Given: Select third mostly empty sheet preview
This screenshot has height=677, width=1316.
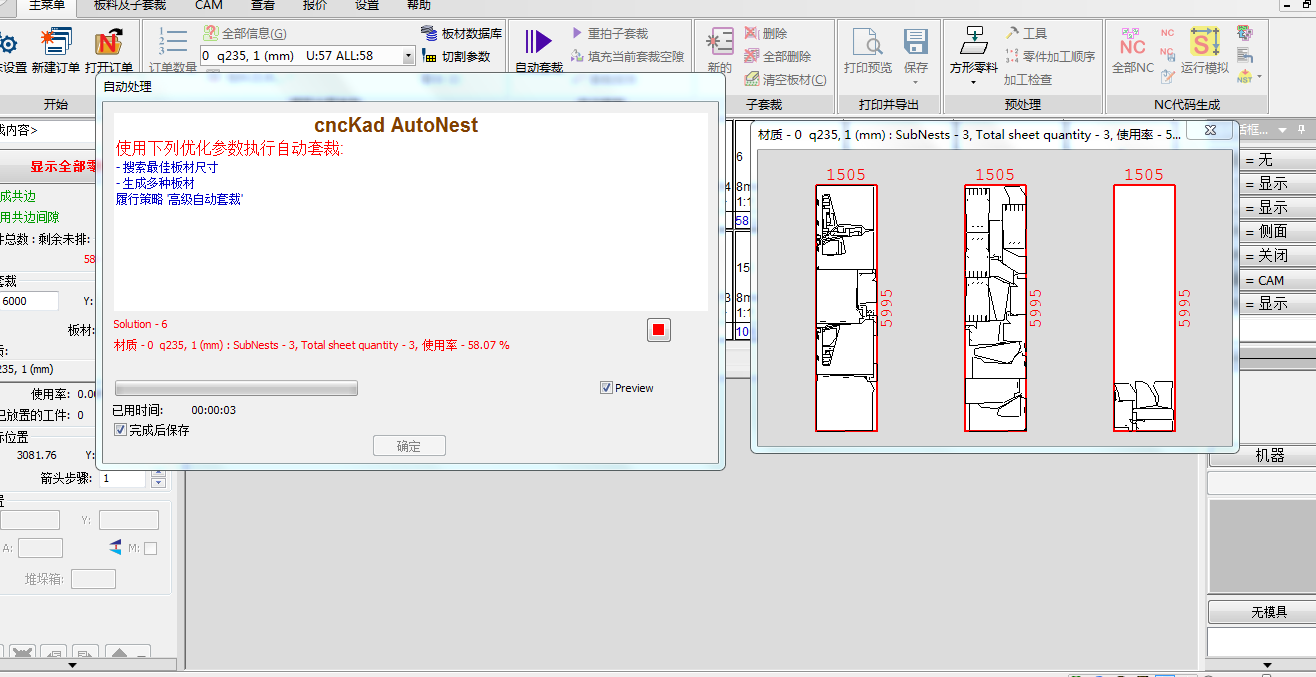Looking at the screenshot, I should pos(1144,308).
